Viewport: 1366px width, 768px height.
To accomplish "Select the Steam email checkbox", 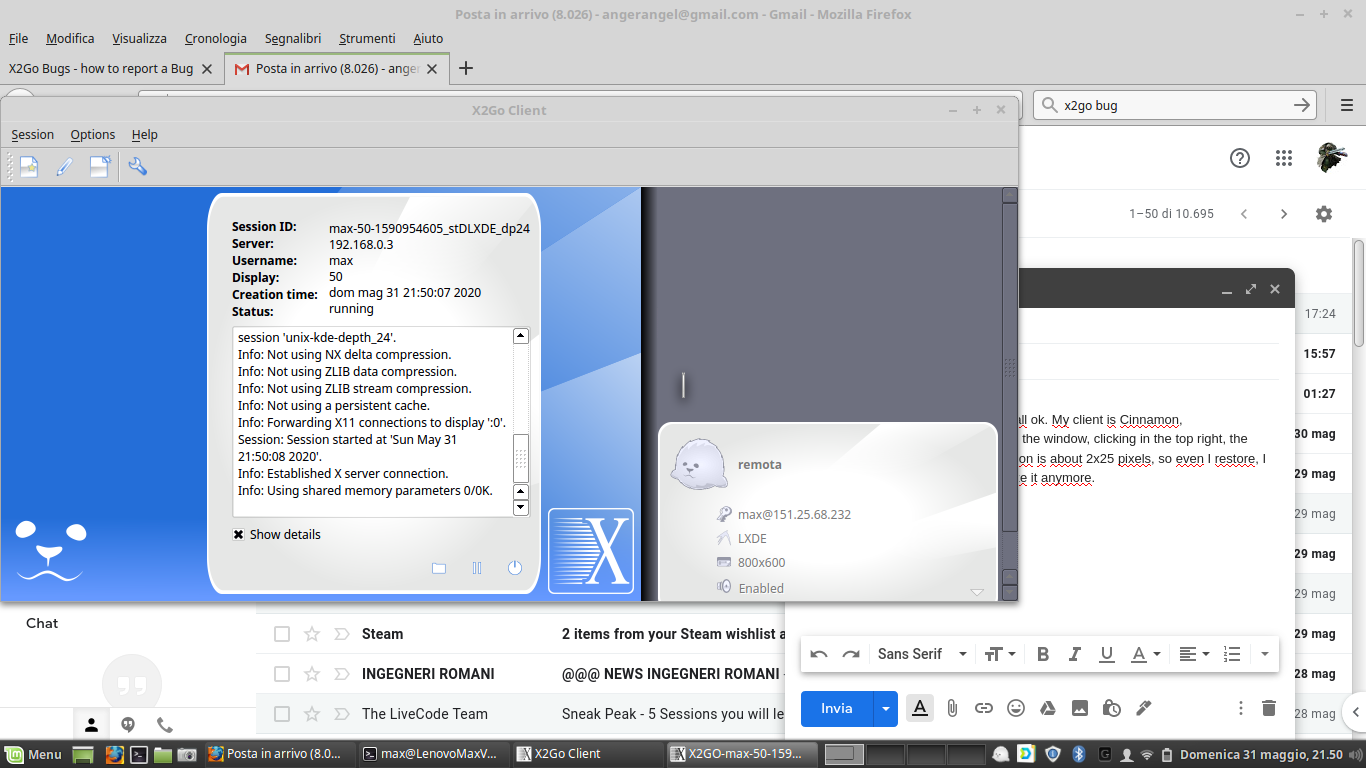I will click(282, 634).
